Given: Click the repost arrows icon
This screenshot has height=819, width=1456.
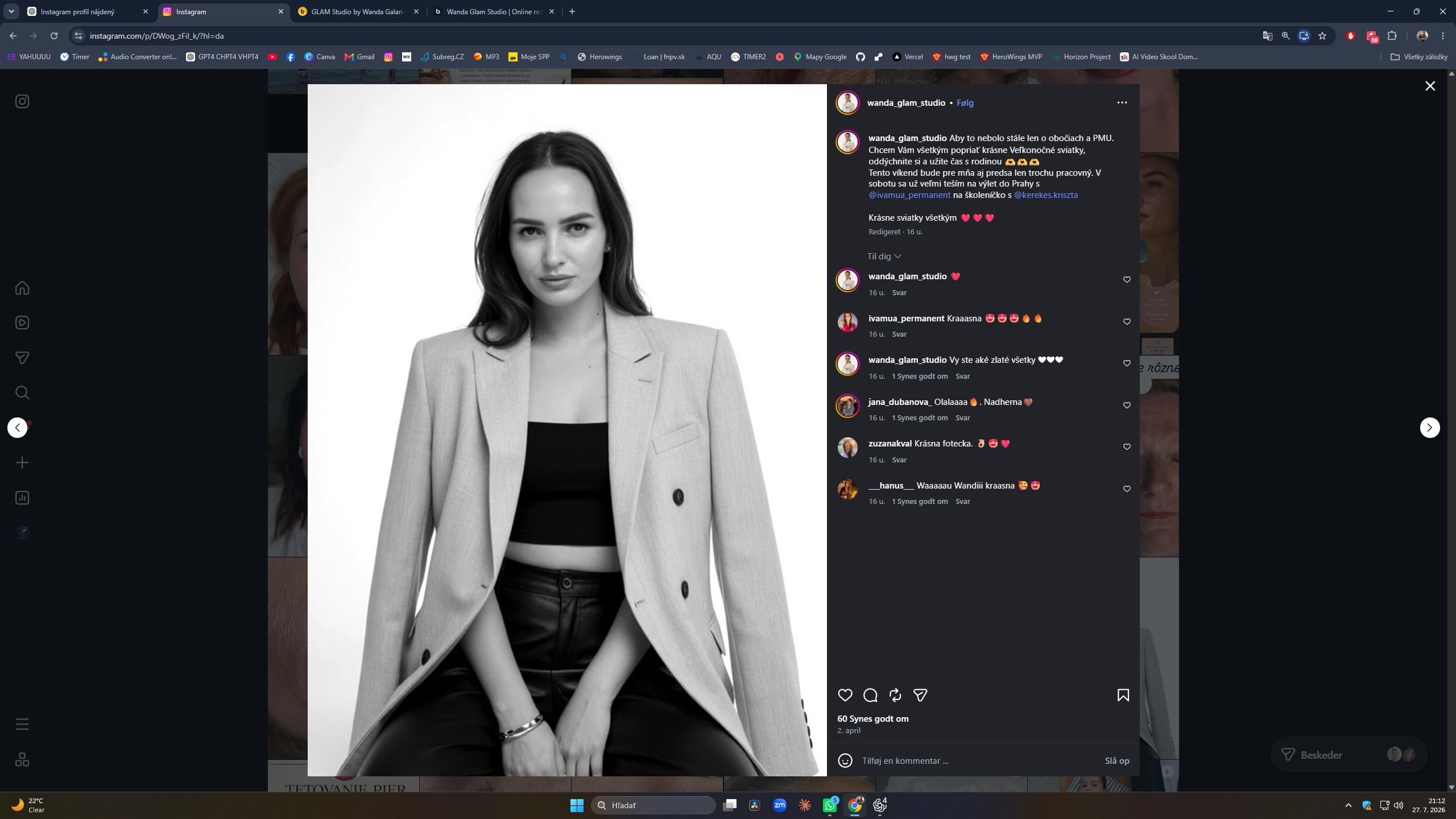Looking at the screenshot, I should click(895, 695).
